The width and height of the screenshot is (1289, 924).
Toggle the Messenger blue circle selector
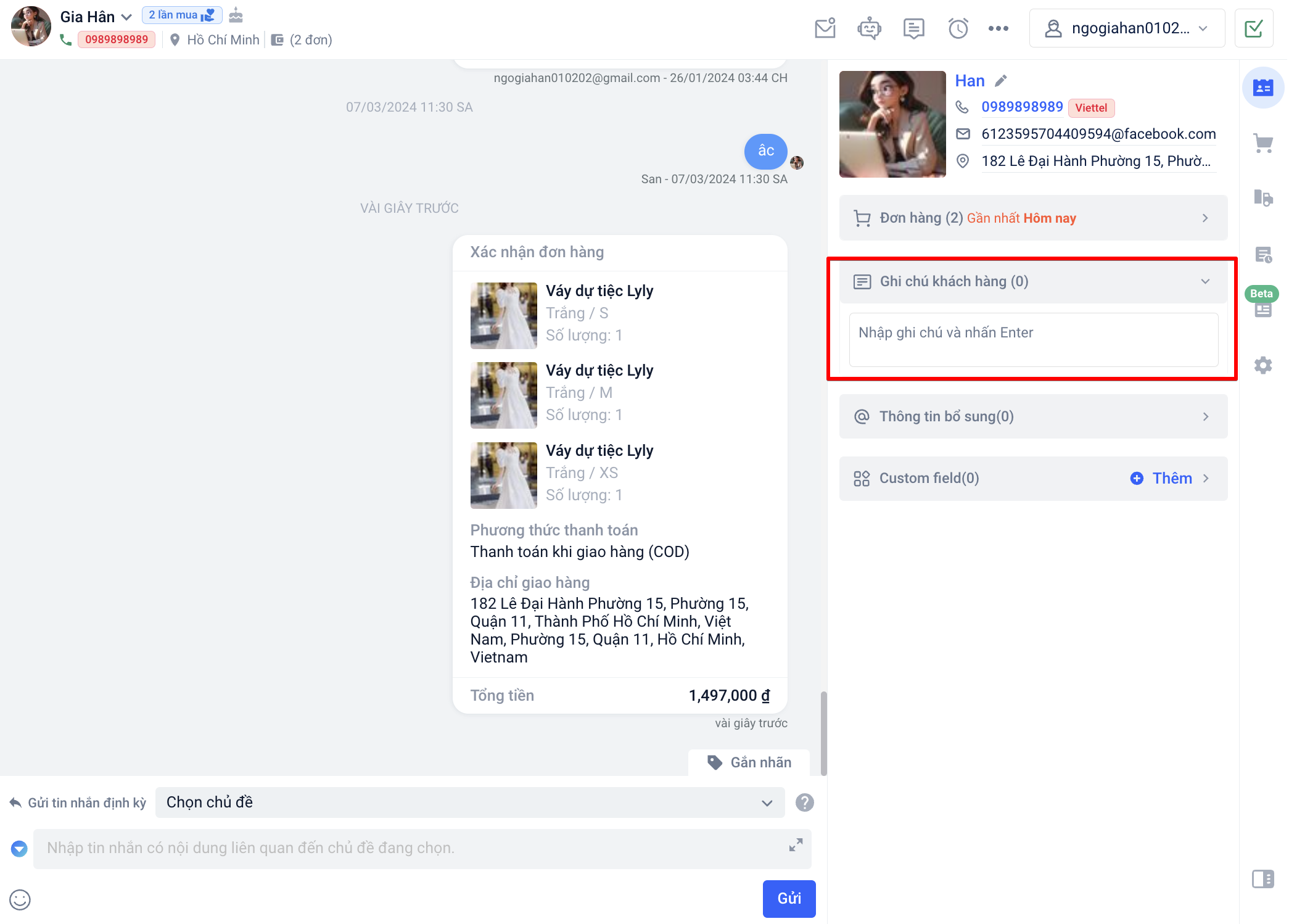tap(19, 849)
